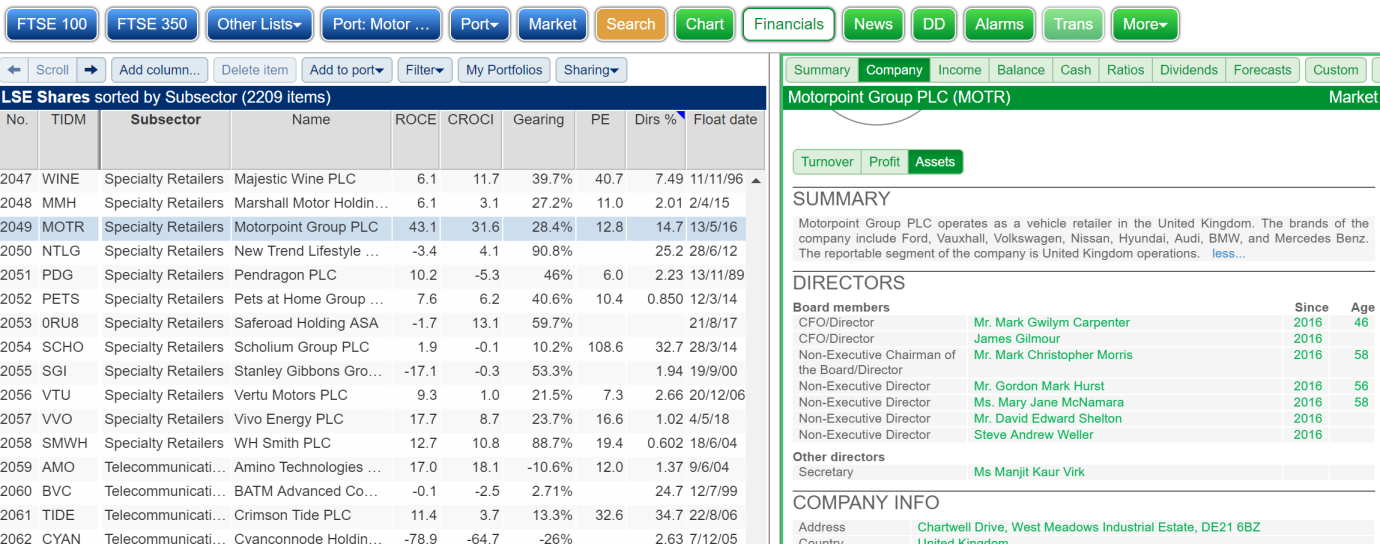Select the Pendragon PLC row
The image size is (1380, 544).
point(374,275)
